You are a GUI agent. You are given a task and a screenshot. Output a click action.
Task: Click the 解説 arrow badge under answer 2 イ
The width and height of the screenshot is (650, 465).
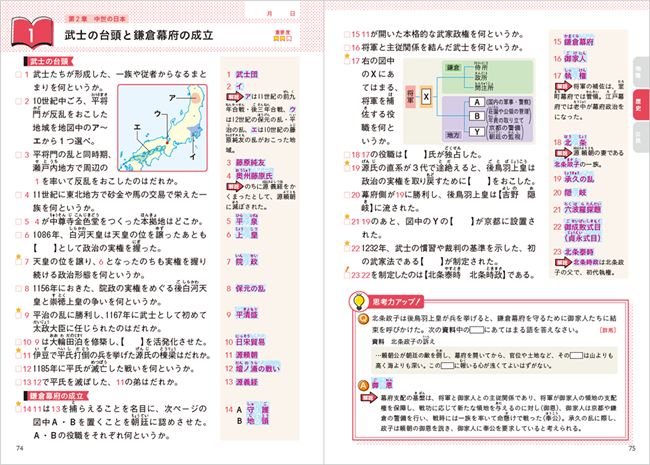click(x=234, y=97)
